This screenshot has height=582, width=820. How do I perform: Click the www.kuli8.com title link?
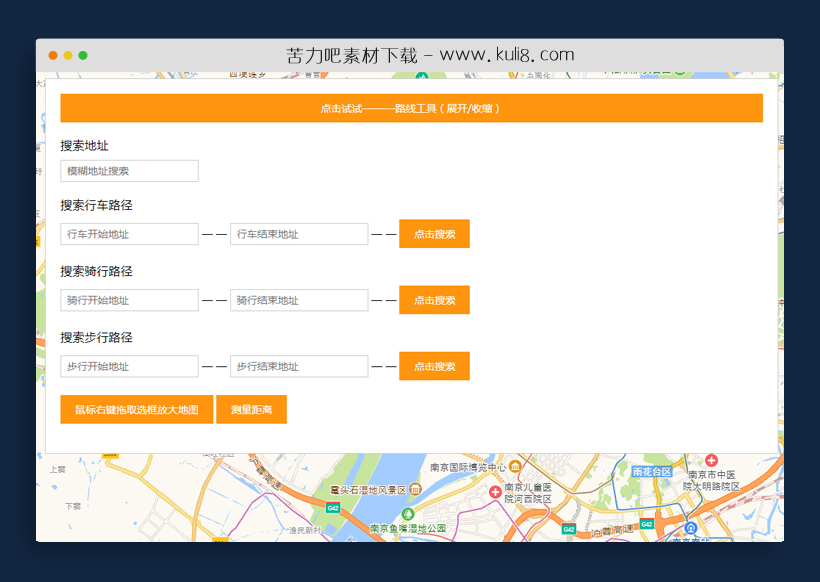coord(428,54)
